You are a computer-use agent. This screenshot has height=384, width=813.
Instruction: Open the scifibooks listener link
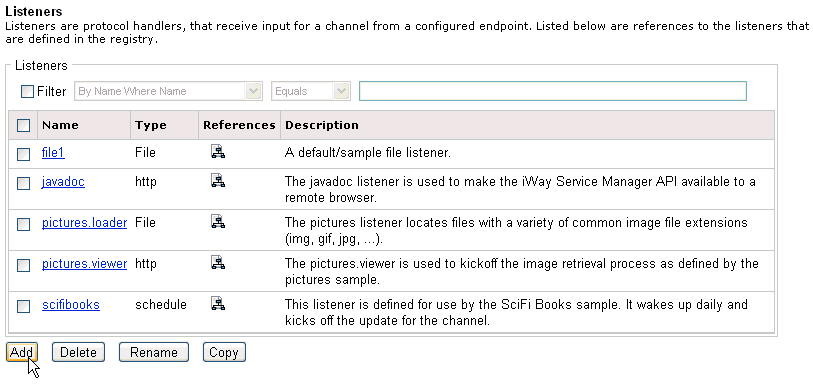(x=71, y=304)
